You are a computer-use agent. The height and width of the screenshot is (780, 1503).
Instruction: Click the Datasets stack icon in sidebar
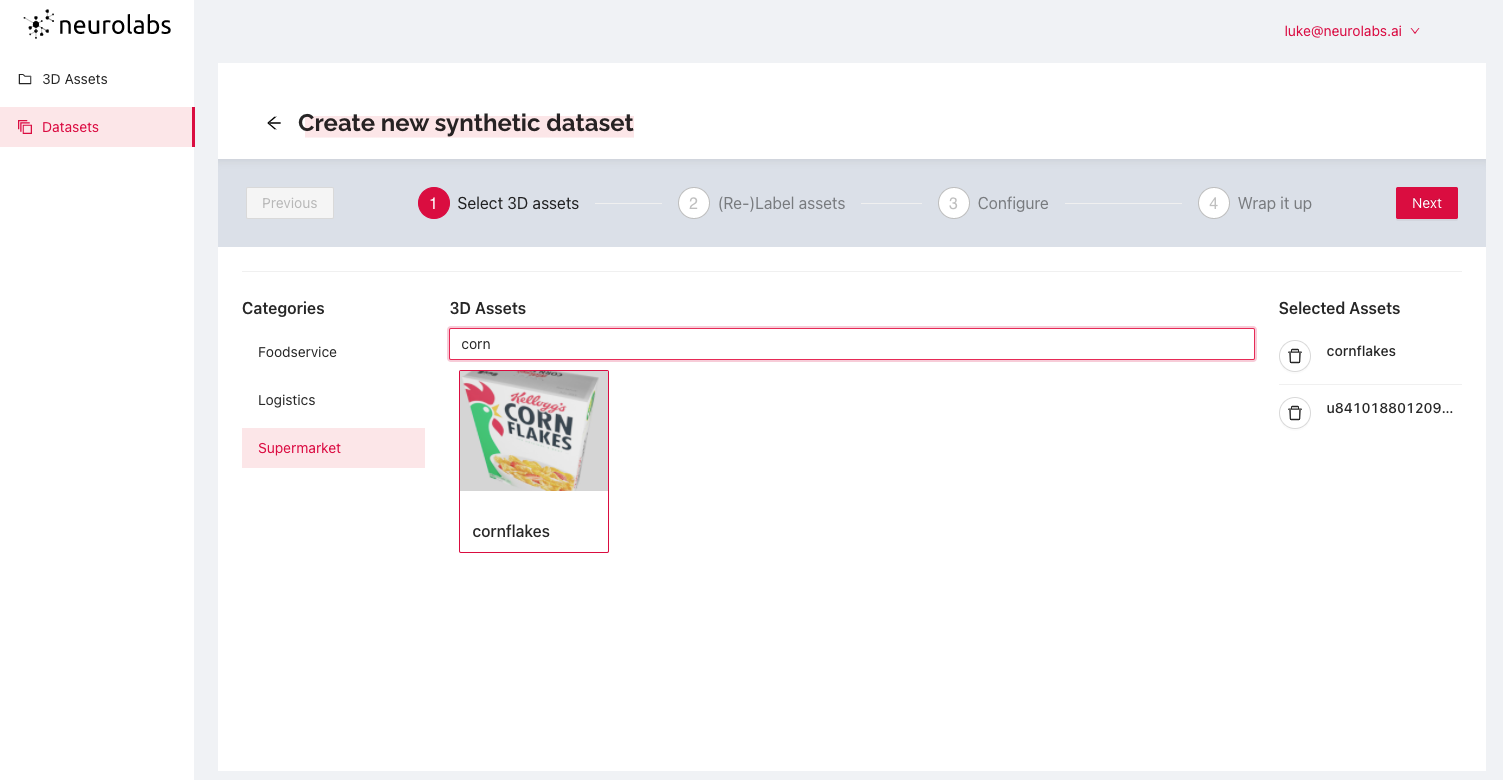(x=25, y=127)
